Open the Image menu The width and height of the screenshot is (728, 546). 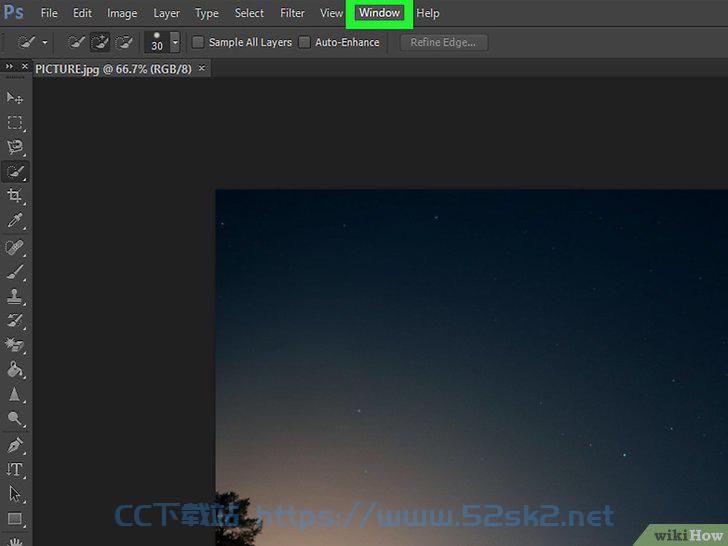tap(122, 13)
